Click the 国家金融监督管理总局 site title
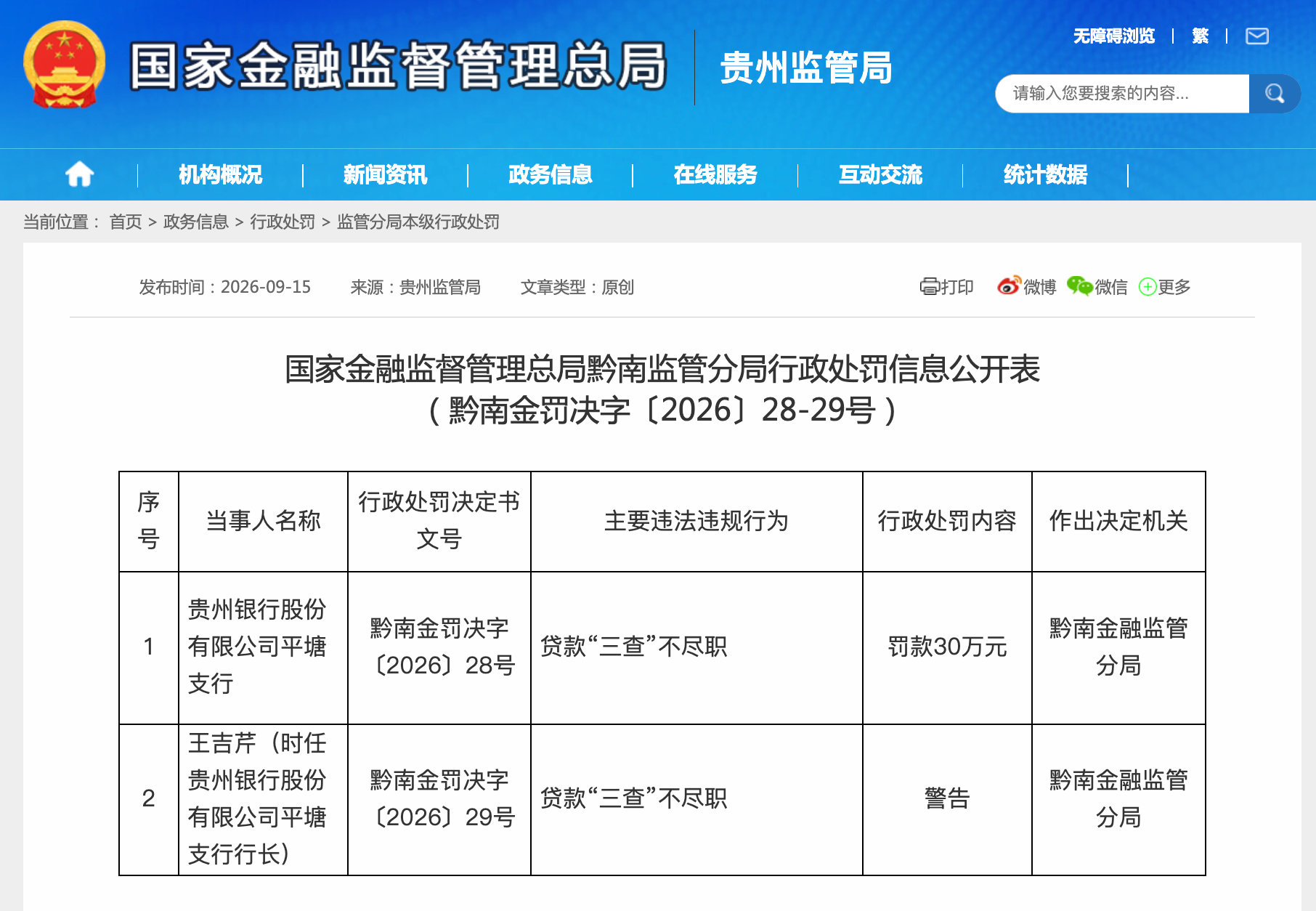 click(398, 66)
